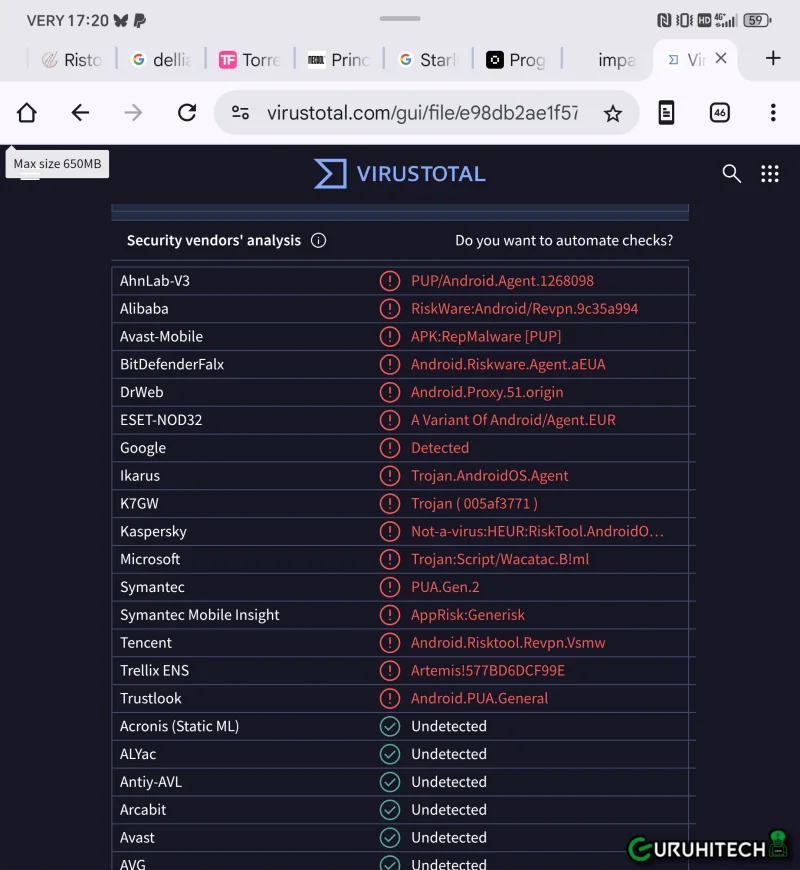Screen dimensions: 800x870
Task: Reload the VirusTotal page
Action: [186, 113]
